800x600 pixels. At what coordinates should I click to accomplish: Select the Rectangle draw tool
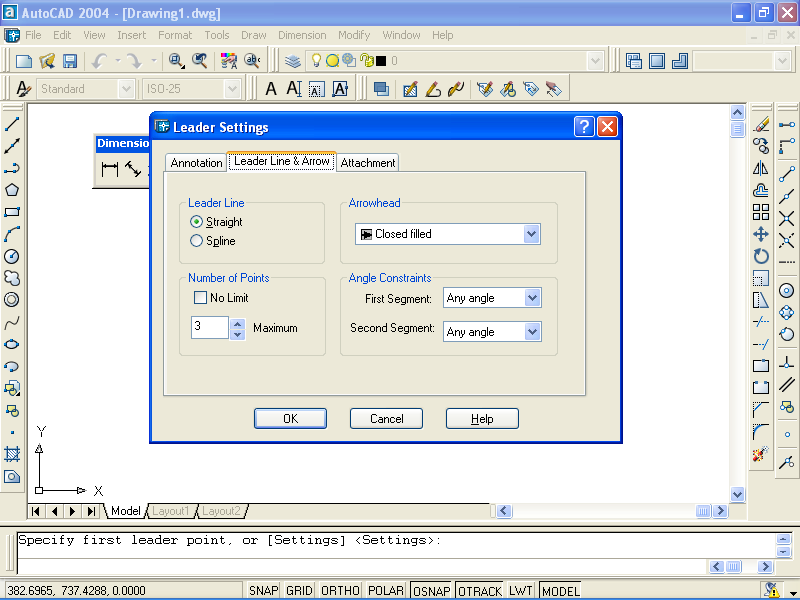(x=12, y=212)
